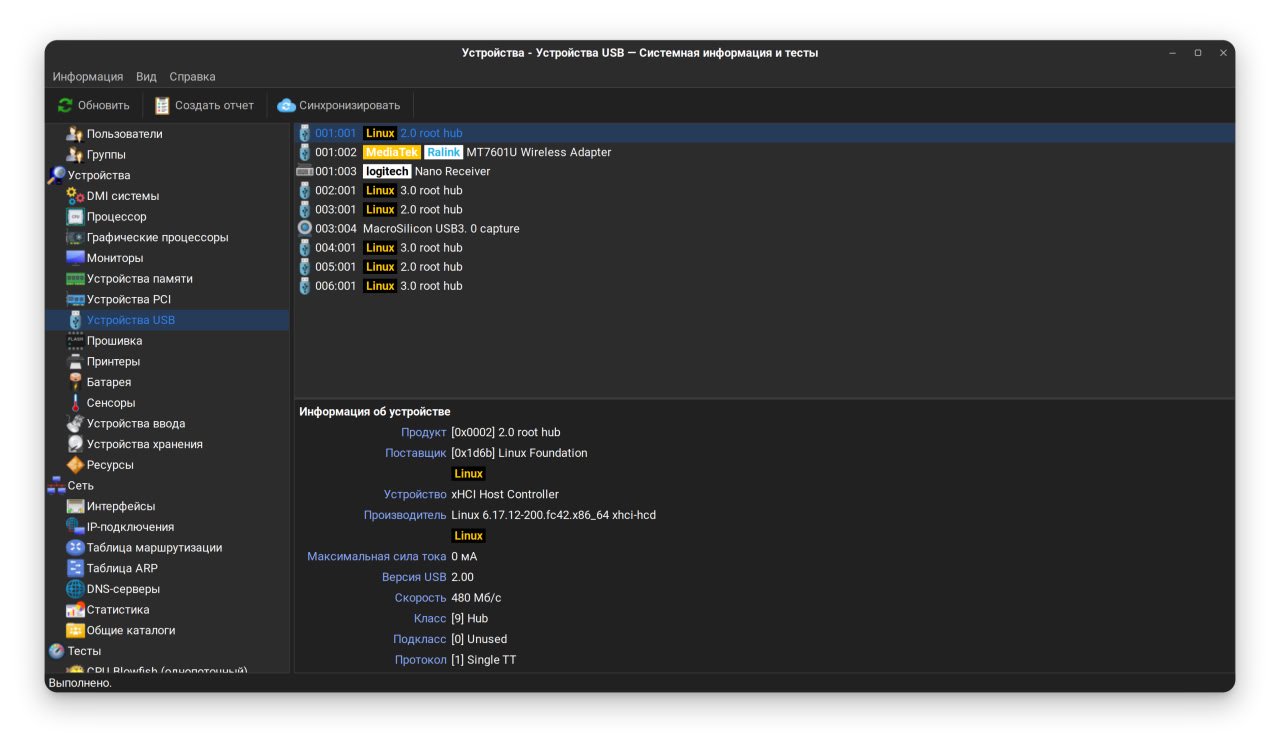
Task: Click the Refresh toolbar button
Action: click(x=94, y=105)
